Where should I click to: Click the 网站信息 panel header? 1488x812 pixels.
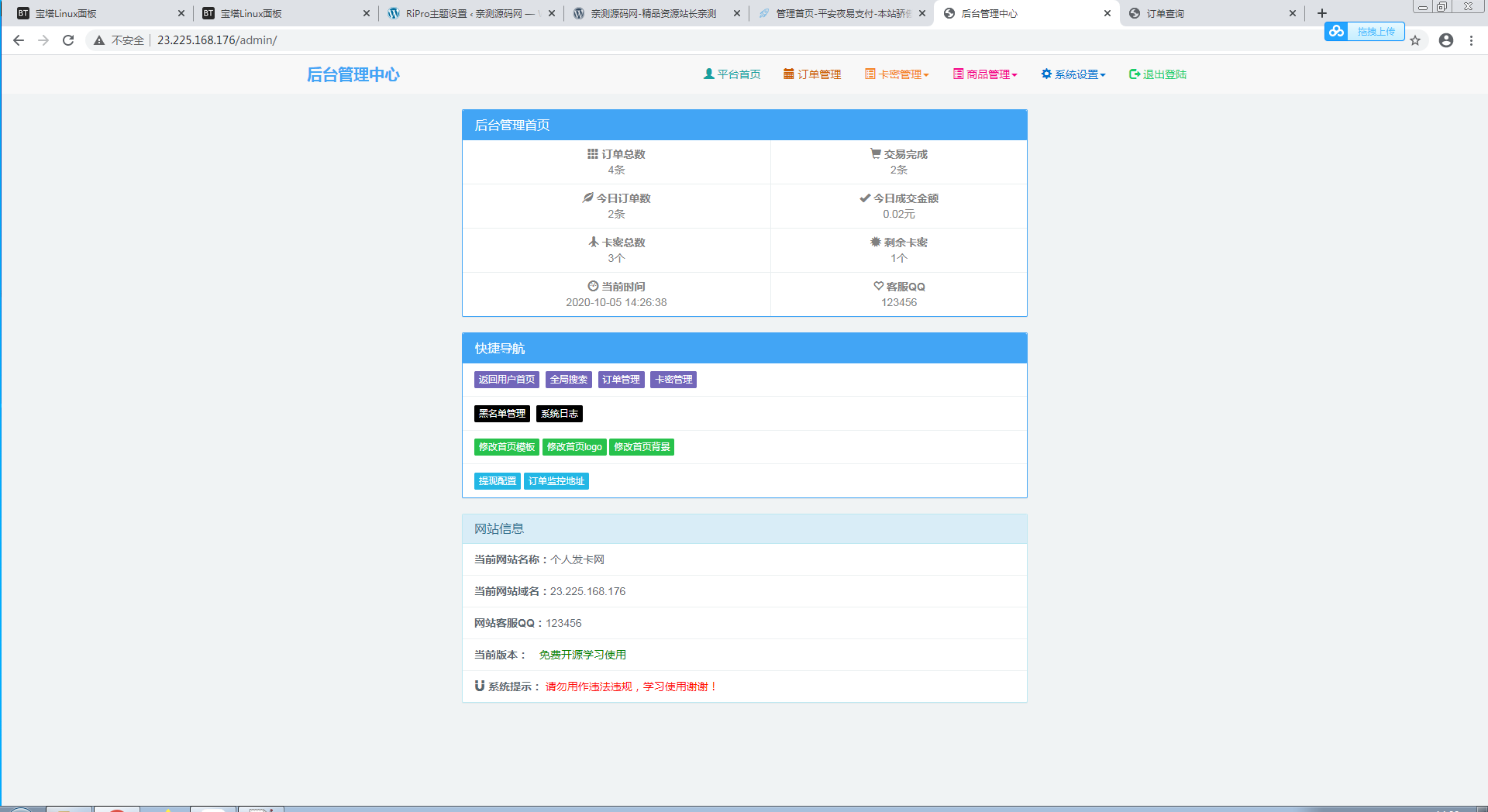pos(745,528)
